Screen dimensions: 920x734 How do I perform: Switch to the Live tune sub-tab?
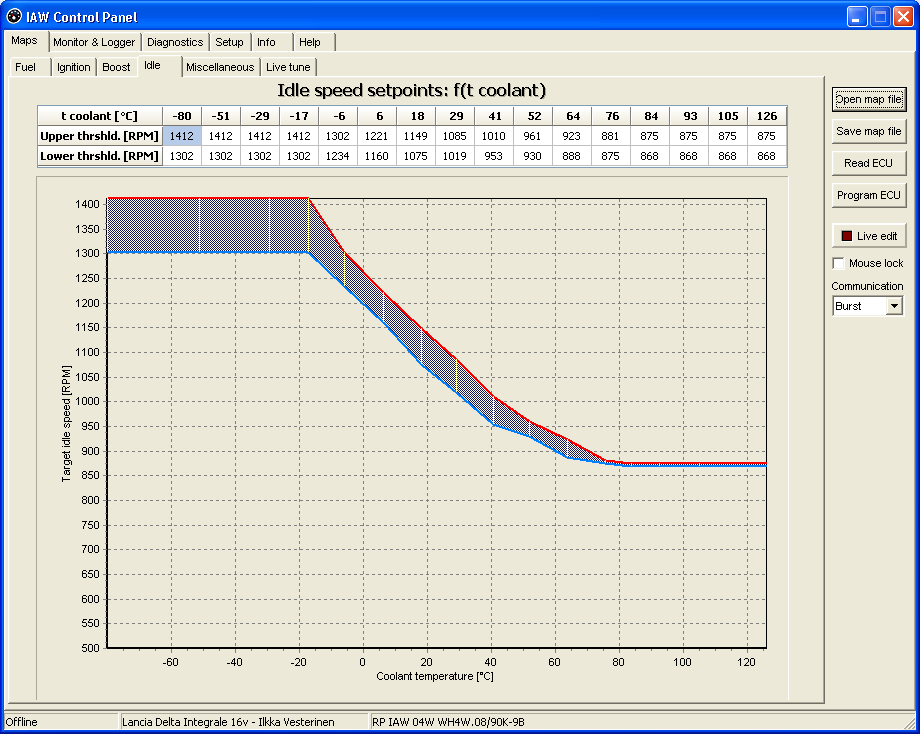pos(288,67)
